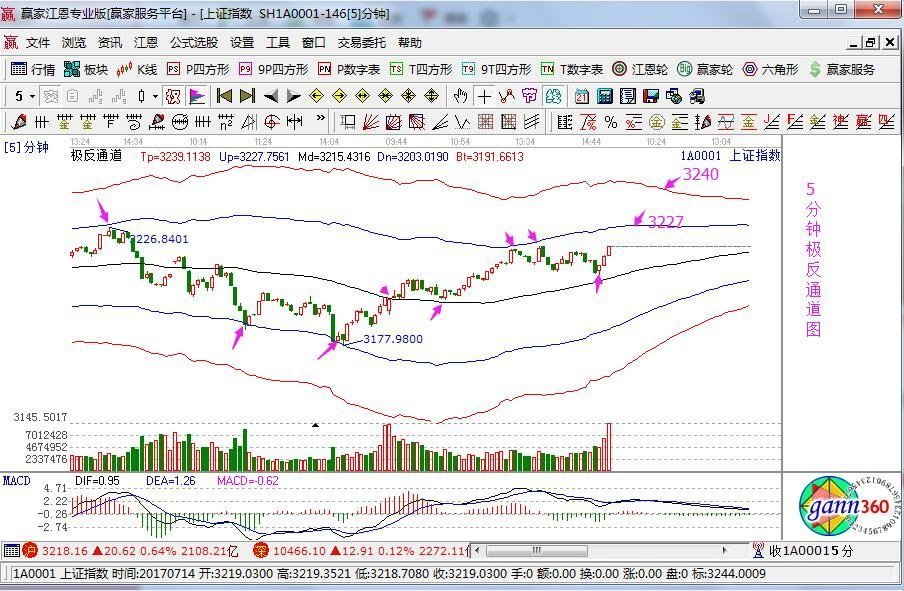Screen dimensions: 904x591
Task: Open the notepad report icon
Action: [x=628, y=96]
